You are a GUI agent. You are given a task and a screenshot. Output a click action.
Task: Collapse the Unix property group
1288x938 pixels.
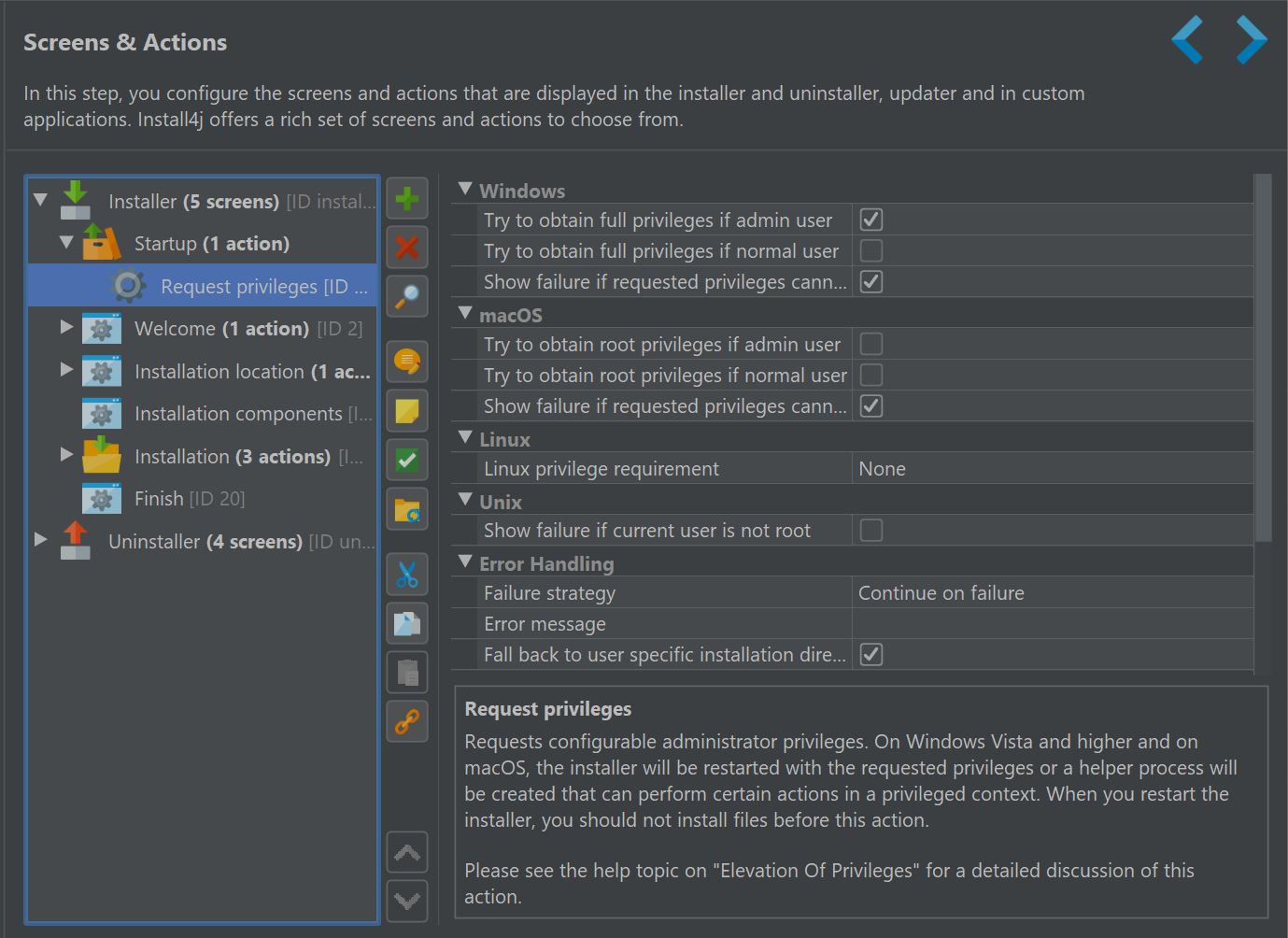465,500
